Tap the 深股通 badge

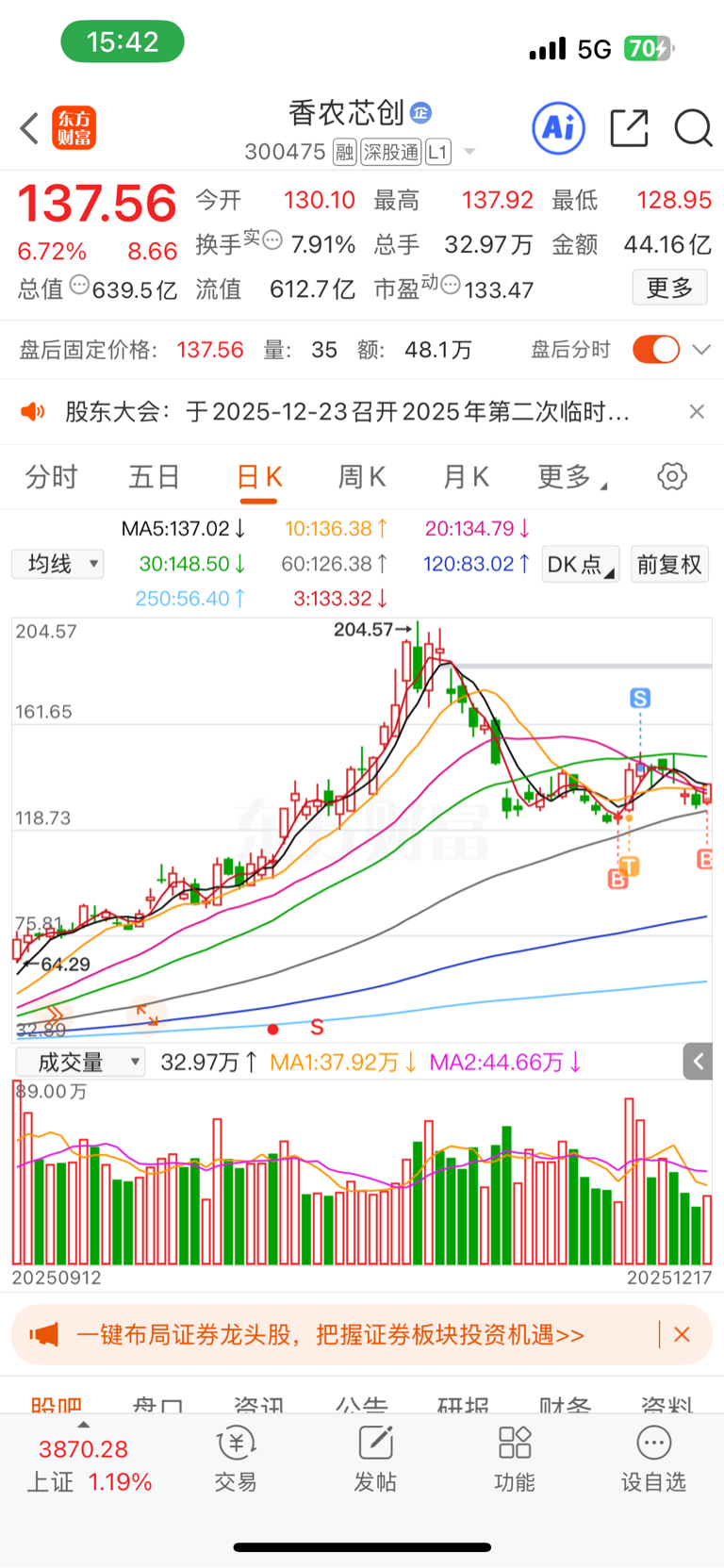tap(391, 152)
